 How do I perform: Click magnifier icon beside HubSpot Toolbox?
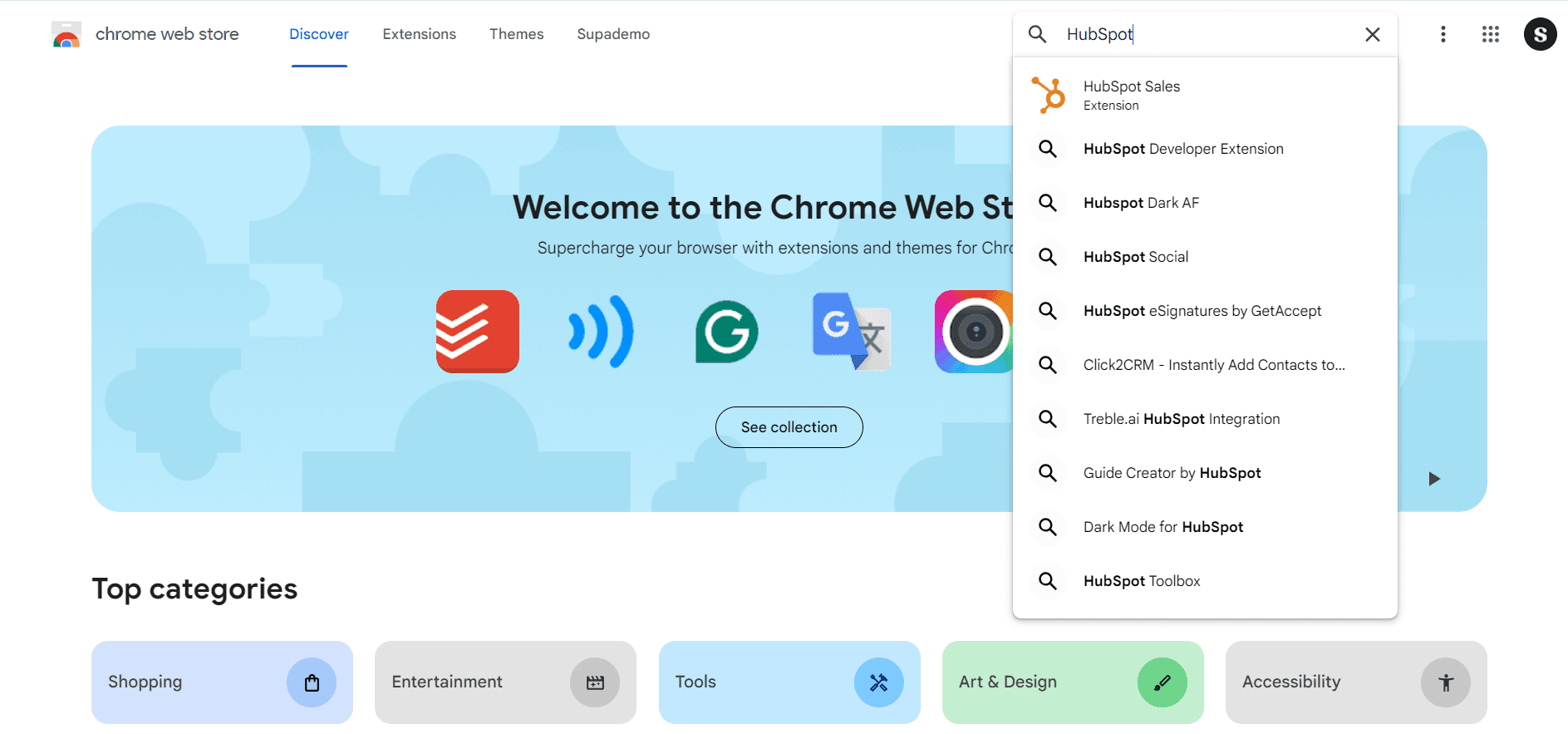pos(1048,581)
